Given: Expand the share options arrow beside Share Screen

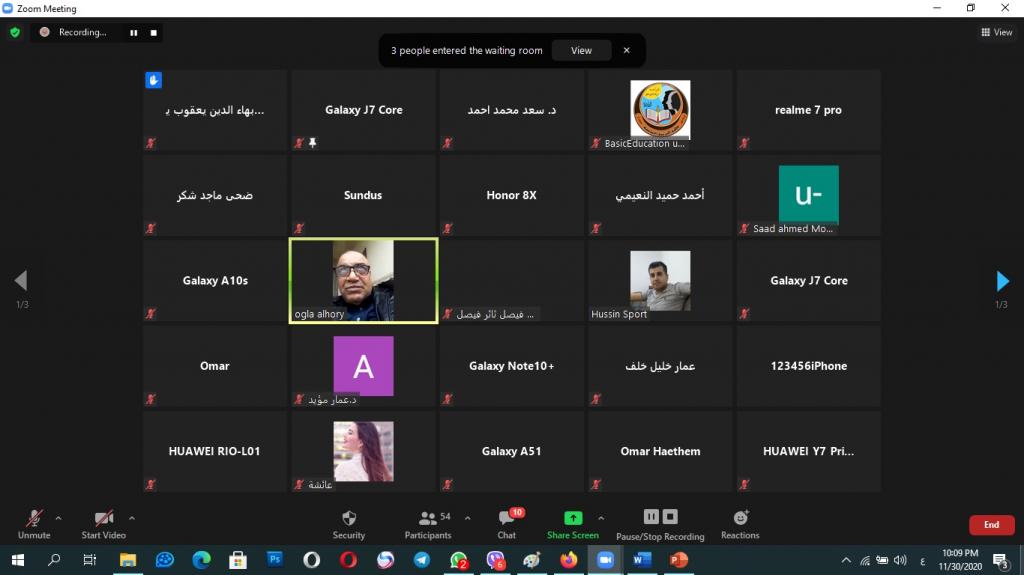Looking at the screenshot, I should [x=601, y=518].
